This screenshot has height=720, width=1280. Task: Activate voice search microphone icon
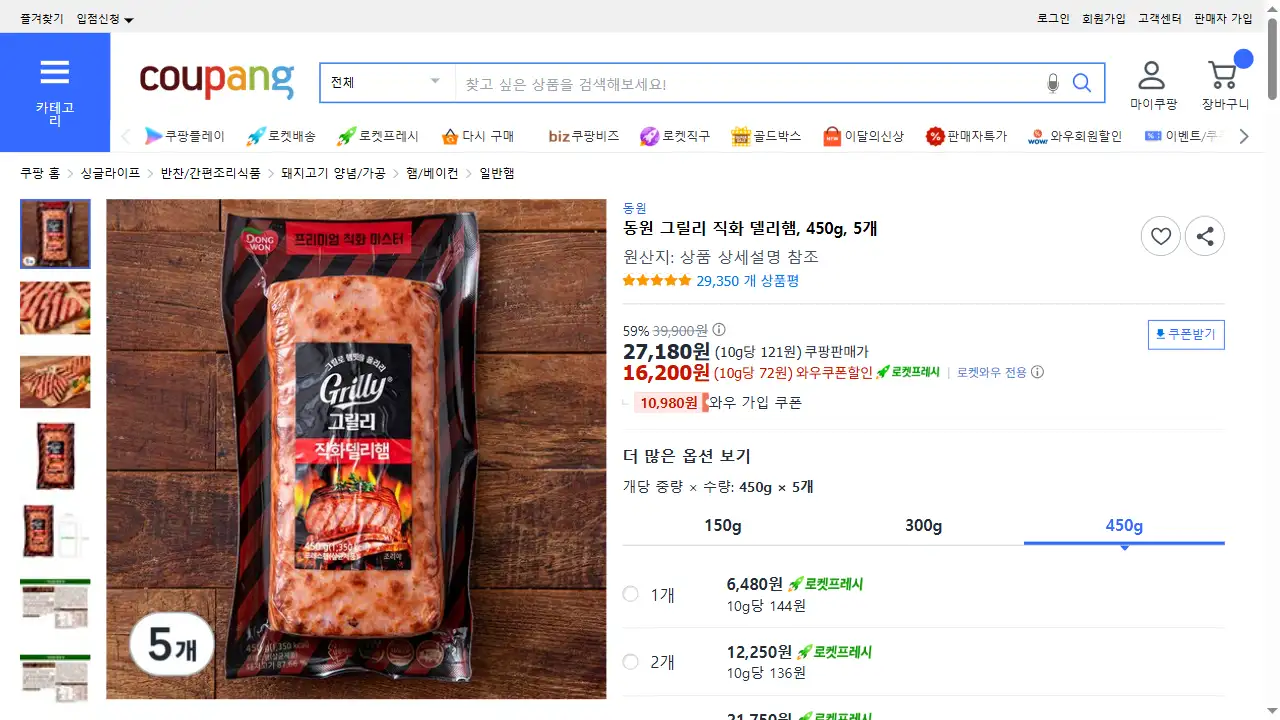(x=1052, y=83)
